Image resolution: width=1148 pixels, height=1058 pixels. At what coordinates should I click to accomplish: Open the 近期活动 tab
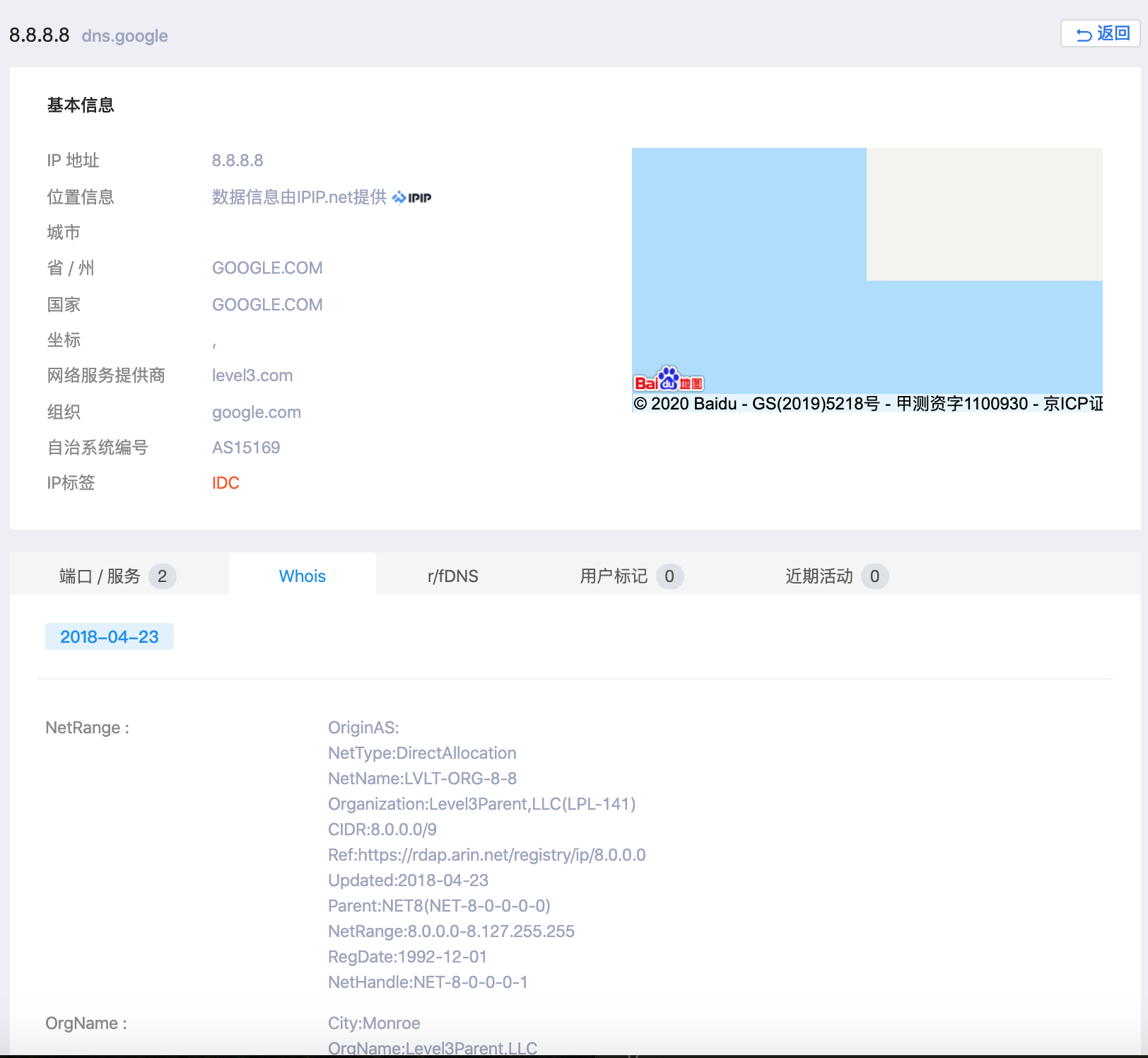836,576
